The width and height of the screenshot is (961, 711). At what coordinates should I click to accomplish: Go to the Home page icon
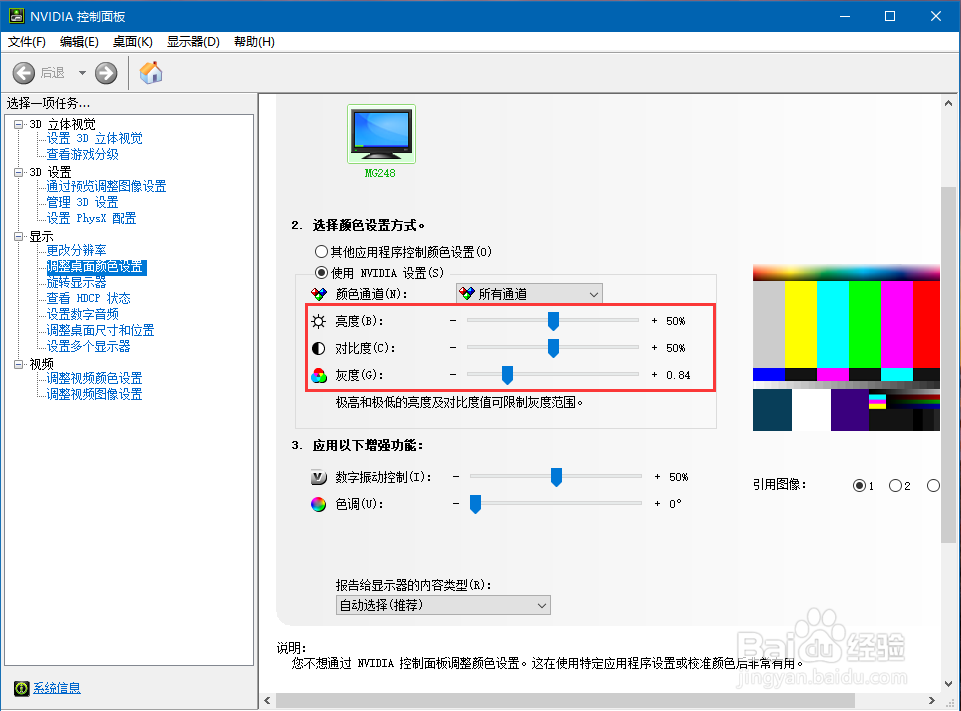point(151,72)
